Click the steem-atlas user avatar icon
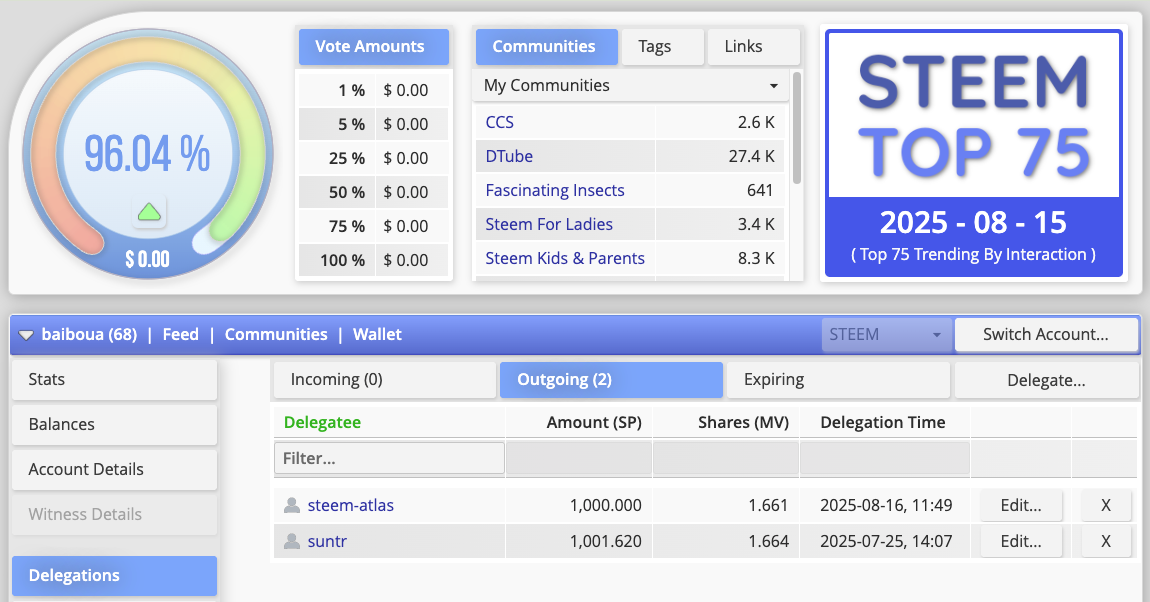 [292, 505]
